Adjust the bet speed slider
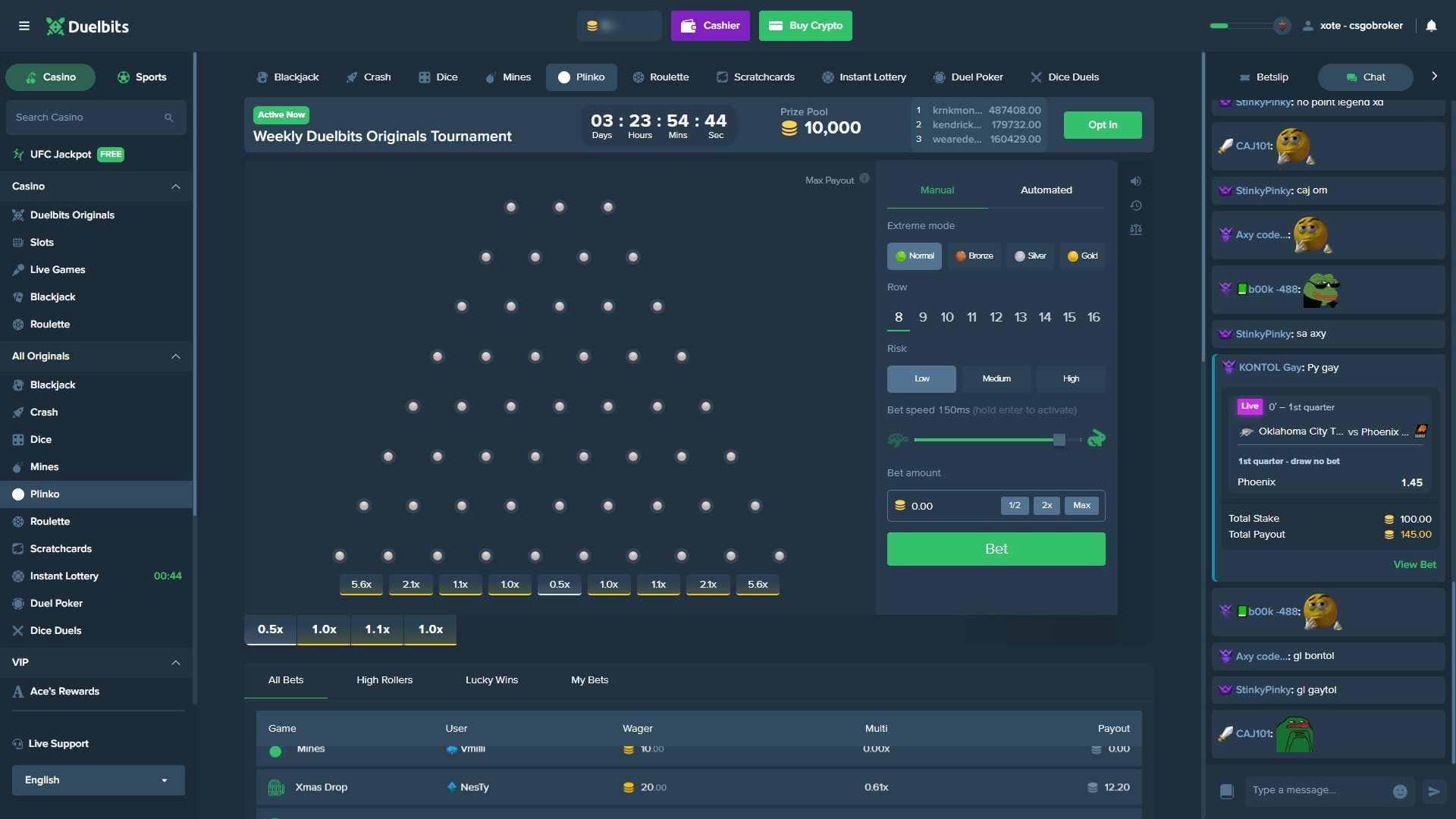The image size is (1456, 819). 1059,439
